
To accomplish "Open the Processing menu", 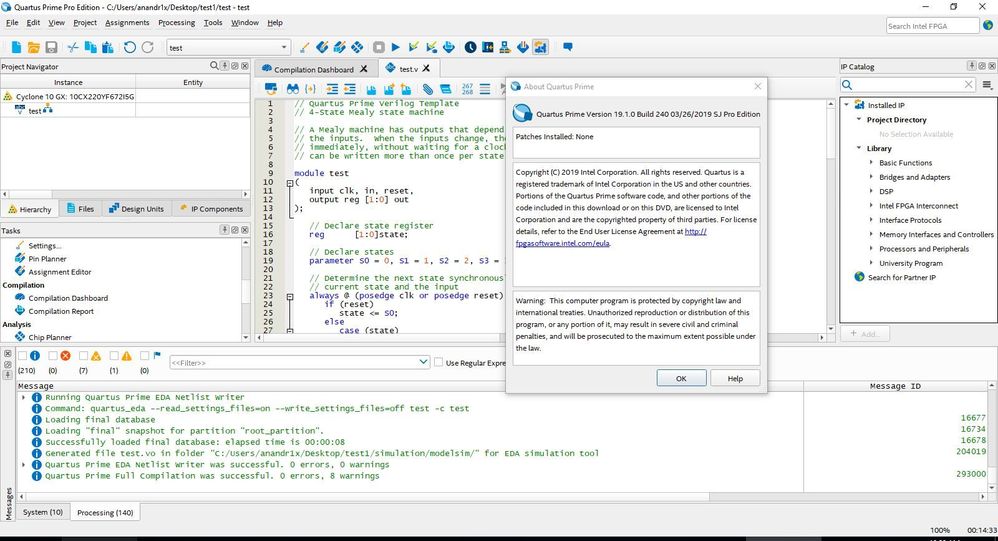I will (x=176, y=22).
